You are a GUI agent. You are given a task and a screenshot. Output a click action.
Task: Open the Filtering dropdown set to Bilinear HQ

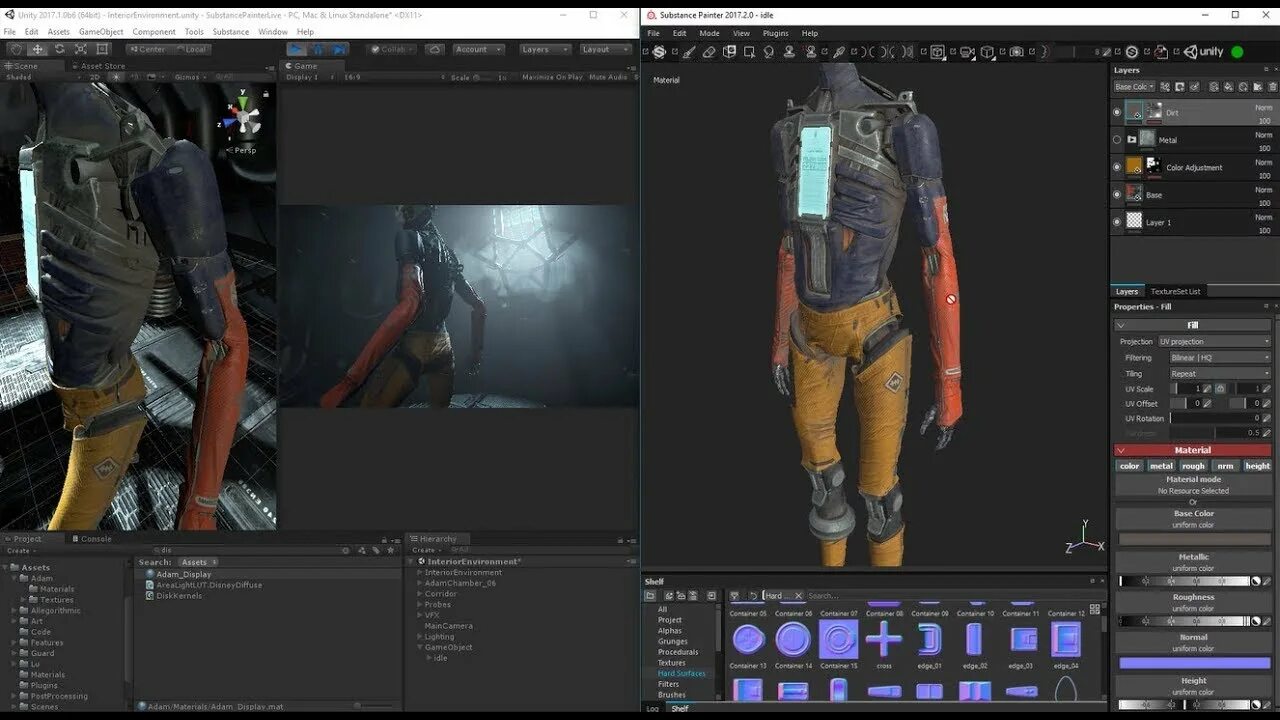click(1220, 357)
